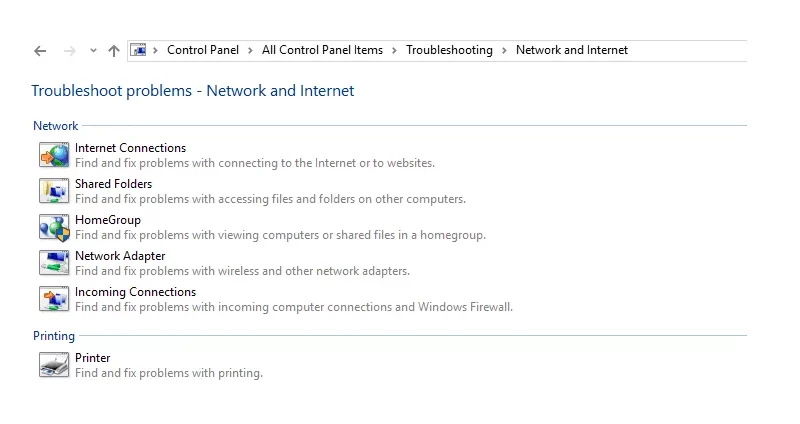The height and width of the screenshot is (424, 800).
Task: Open the Internet Connections troubleshooter icon
Action: [x=54, y=155]
